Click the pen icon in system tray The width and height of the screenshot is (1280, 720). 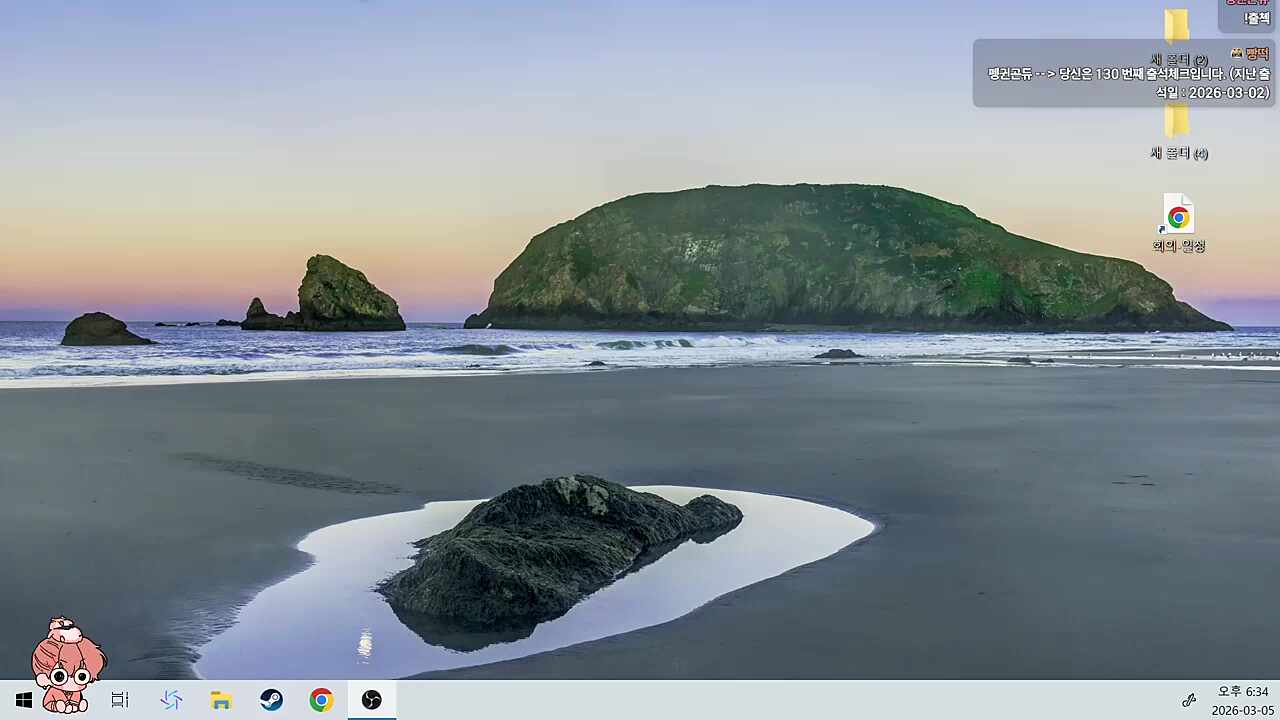(x=1189, y=700)
